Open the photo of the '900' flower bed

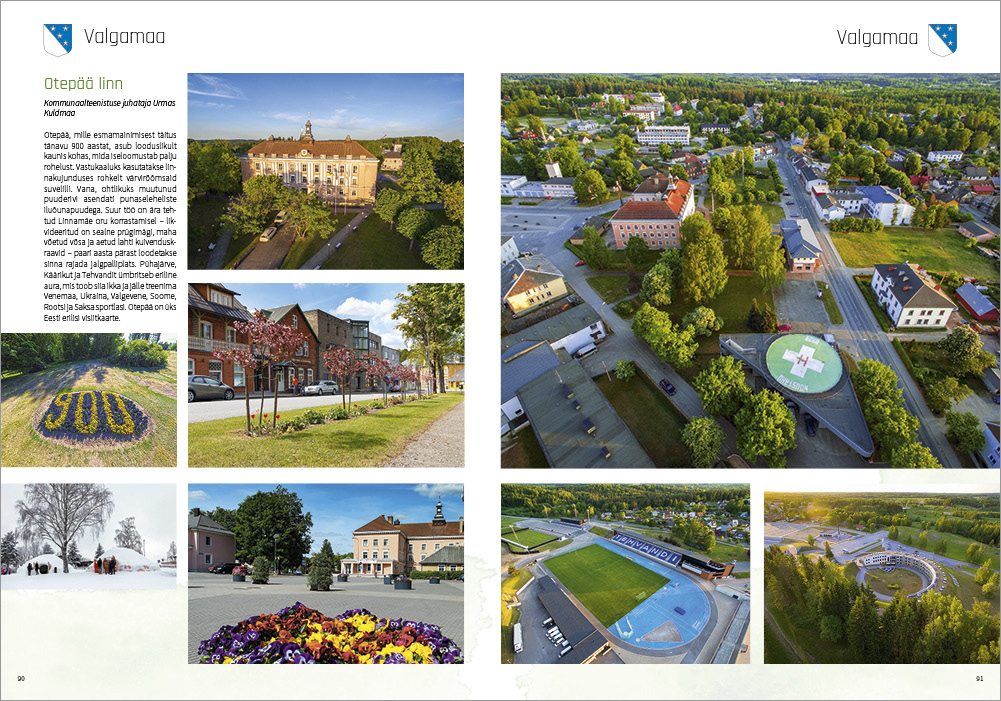click(89, 400)
